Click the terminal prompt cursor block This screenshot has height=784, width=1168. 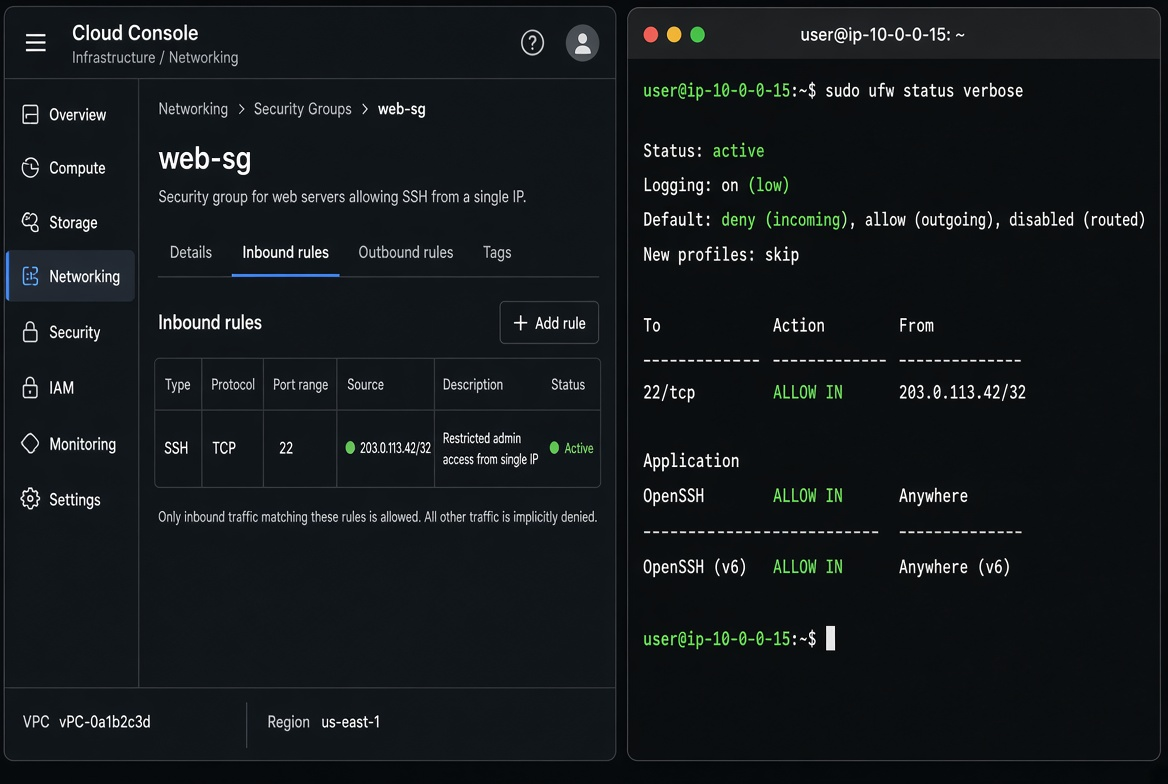point(831,639)
